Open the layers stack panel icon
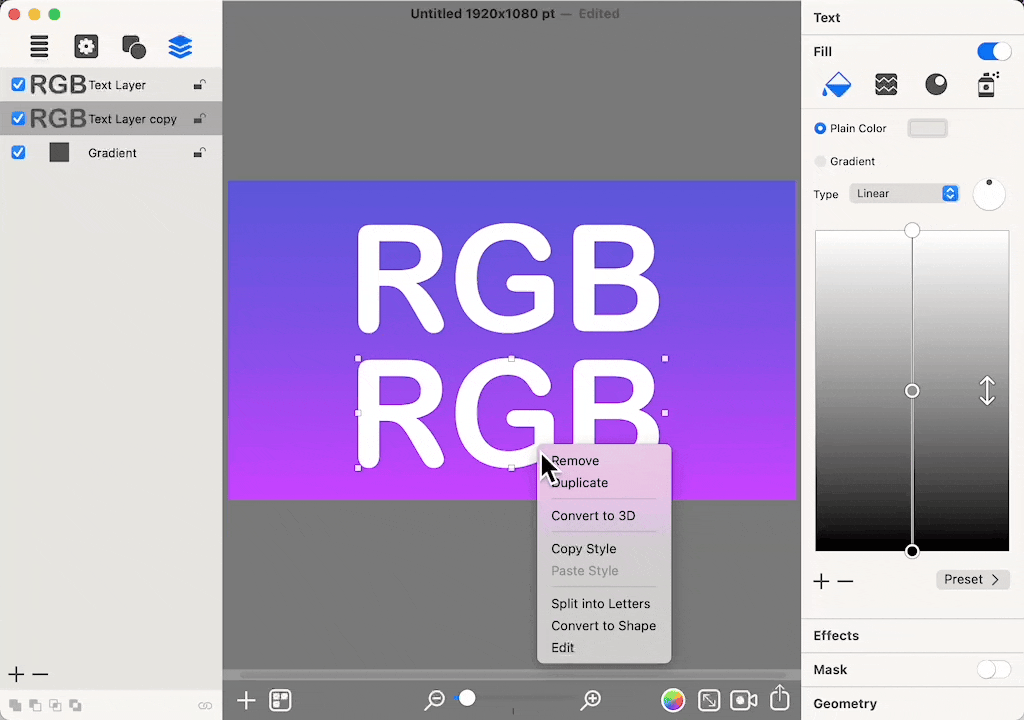Viewport: 1024px width, 720px height. (180, 47)
